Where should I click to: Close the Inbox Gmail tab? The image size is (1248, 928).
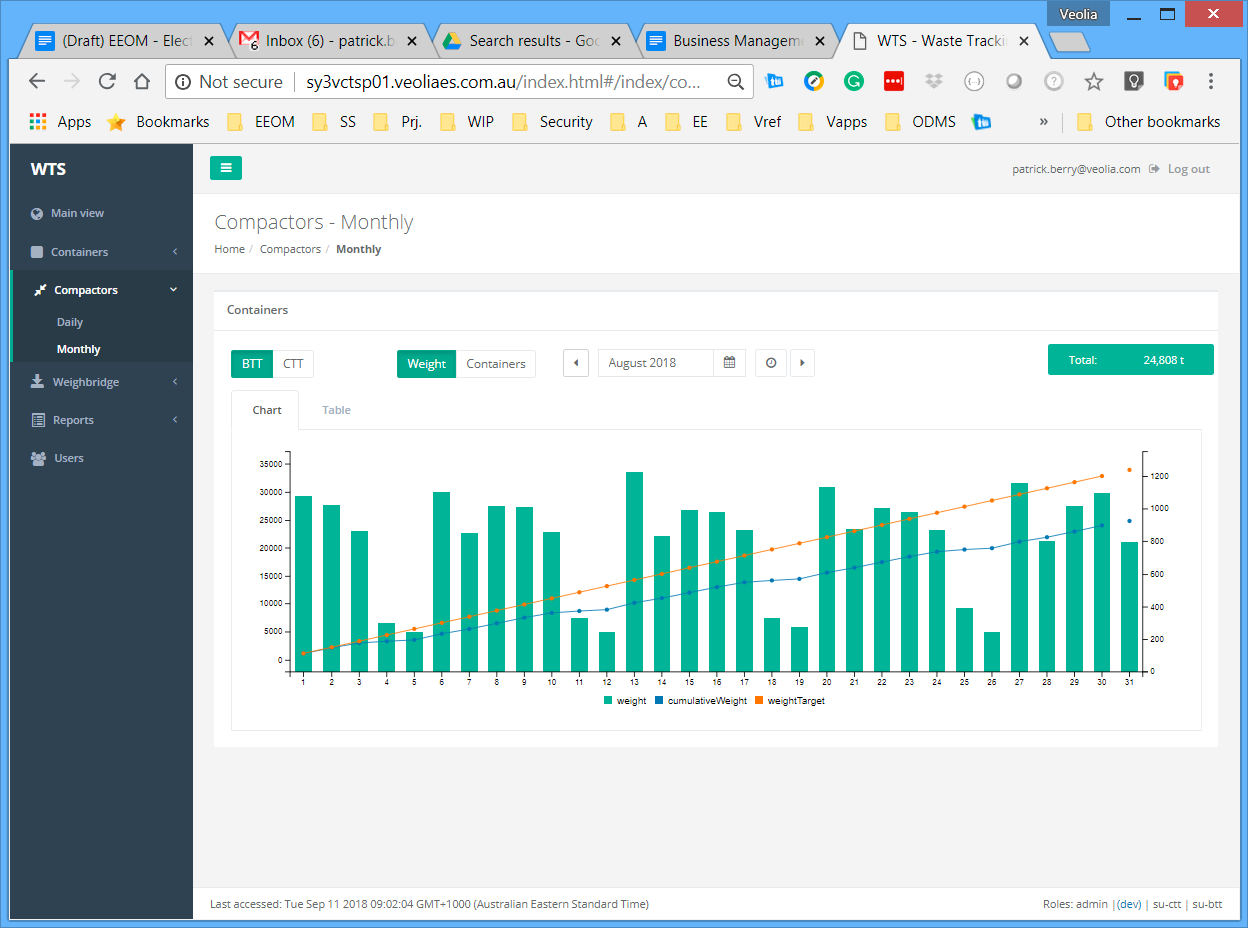click(x=412, y=41)
